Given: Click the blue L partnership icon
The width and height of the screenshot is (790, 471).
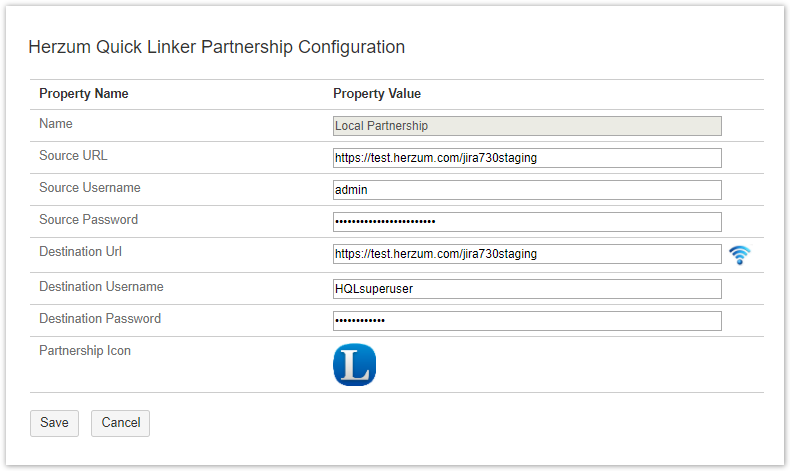Looking at the screenshot, I should pos(354,365).
